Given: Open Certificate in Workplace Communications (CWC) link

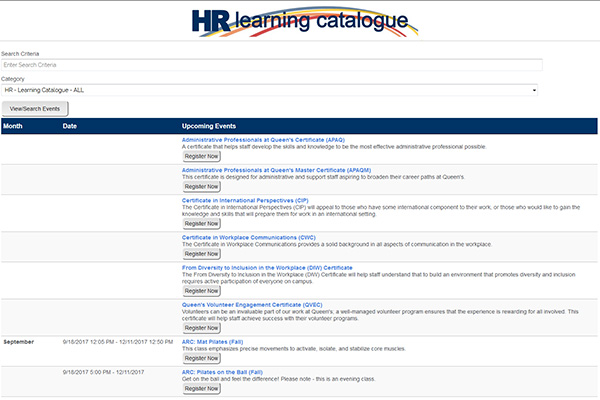Looking at the screenshot, I should (x=261, y=237).
